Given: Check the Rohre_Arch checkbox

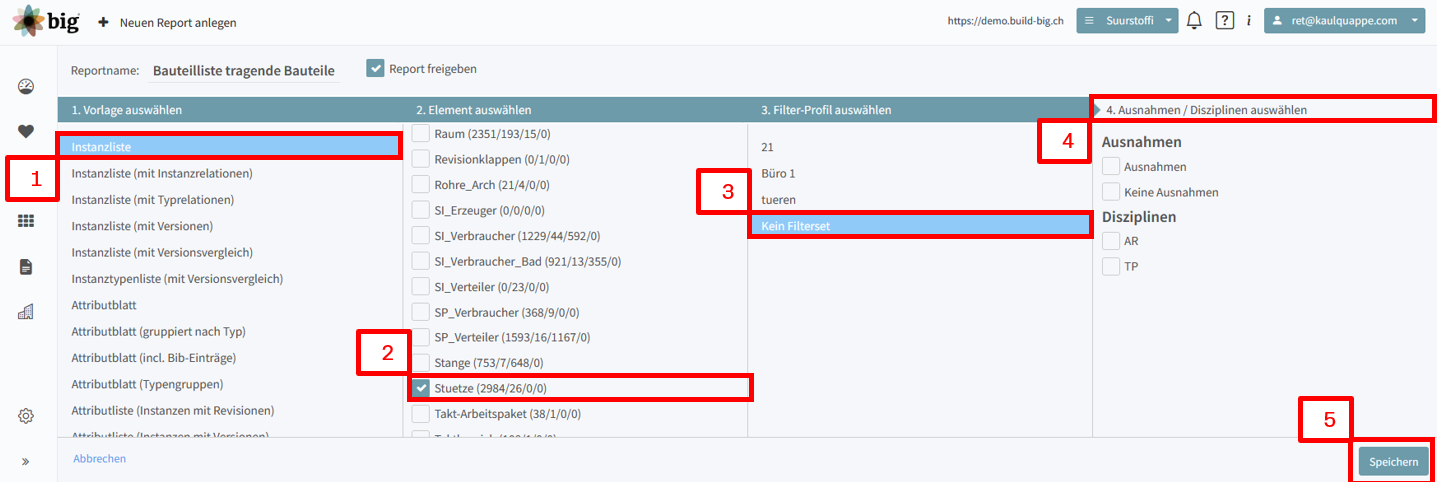Looking at the screenshot, I should (x=421, y=185).
